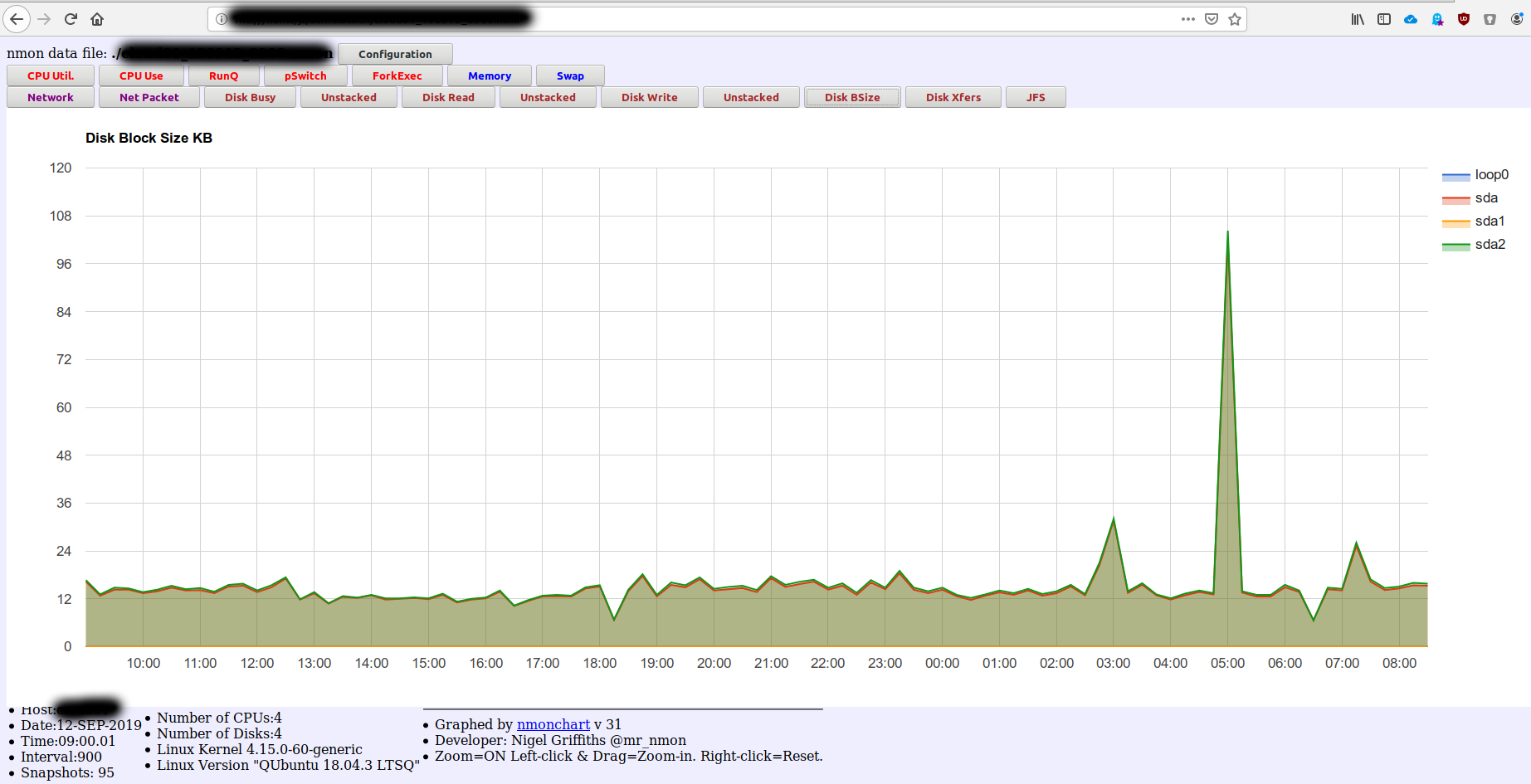Open the Ghostery ghost extension icon
1531x784 pixels.
[1437, 19]
